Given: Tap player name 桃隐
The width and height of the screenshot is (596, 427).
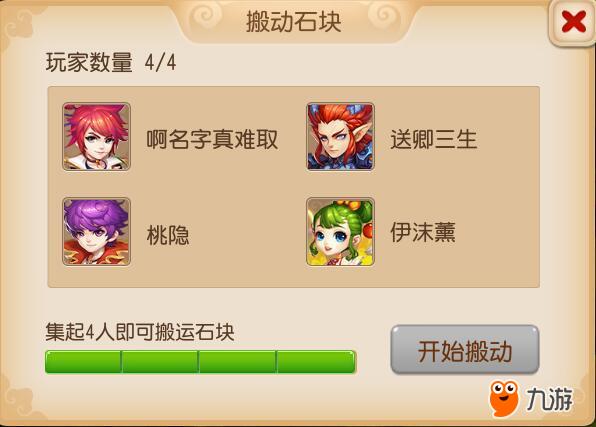Looking at the screenshot, I should tap(168, 234).
